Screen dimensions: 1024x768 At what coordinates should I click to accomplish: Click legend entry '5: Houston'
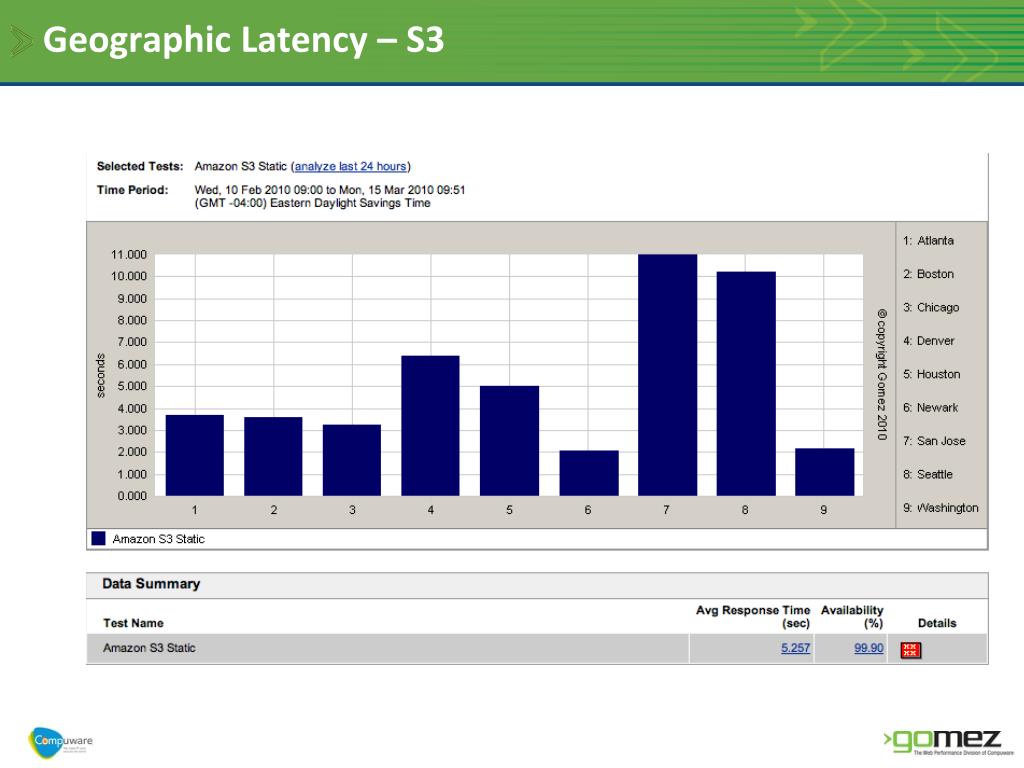[x=931, y=374]
